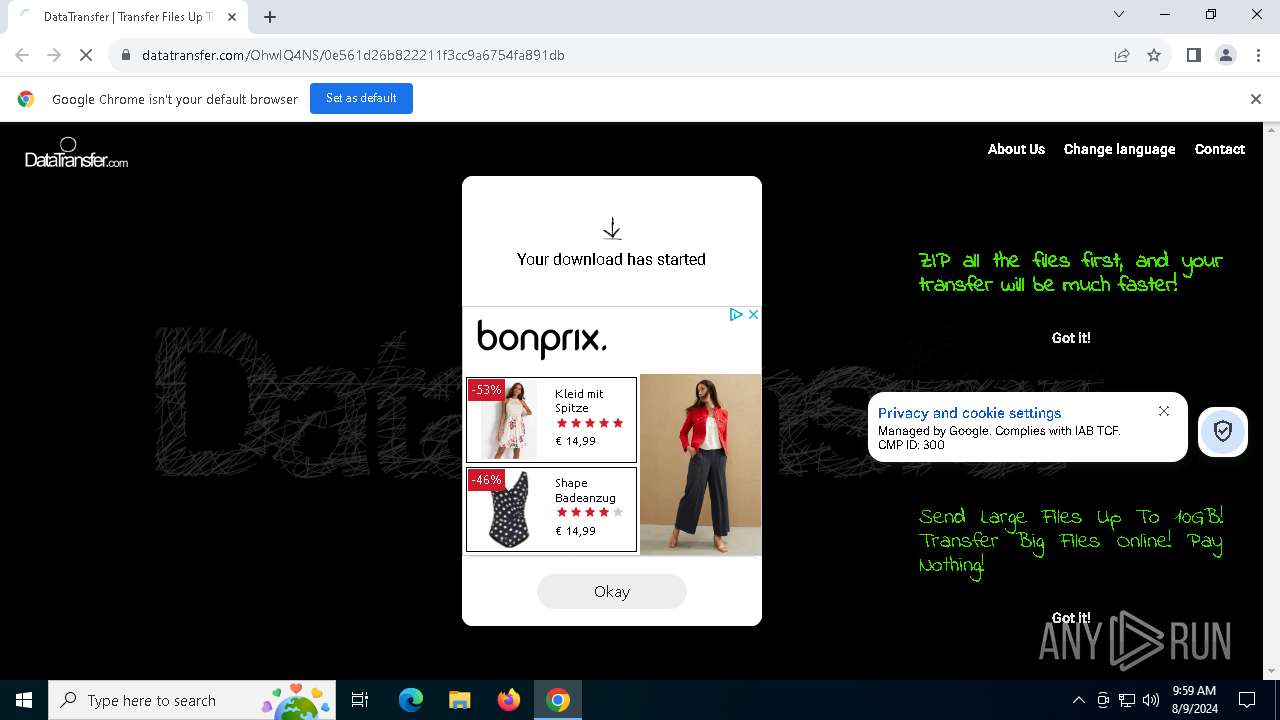Open the clock showing 9:59 AM
The image size is (1280, 720).
pos(1193,700)
